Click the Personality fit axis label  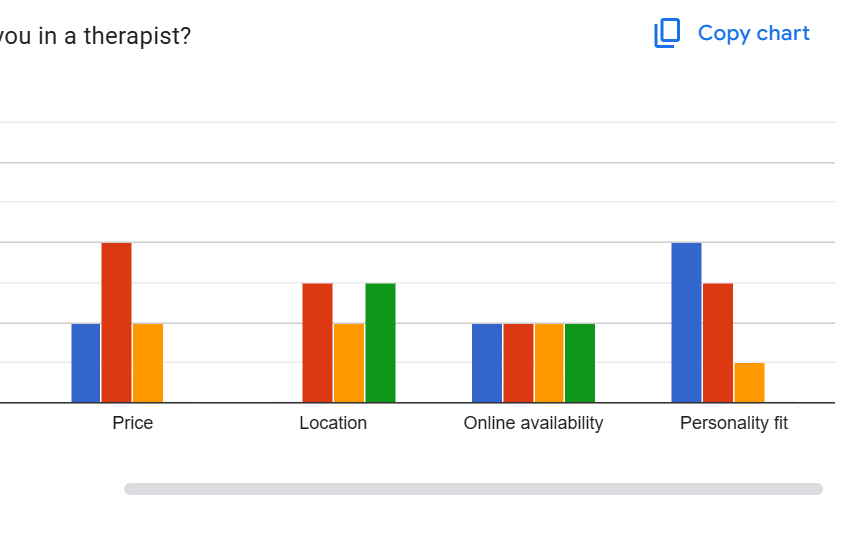point(734,423)
